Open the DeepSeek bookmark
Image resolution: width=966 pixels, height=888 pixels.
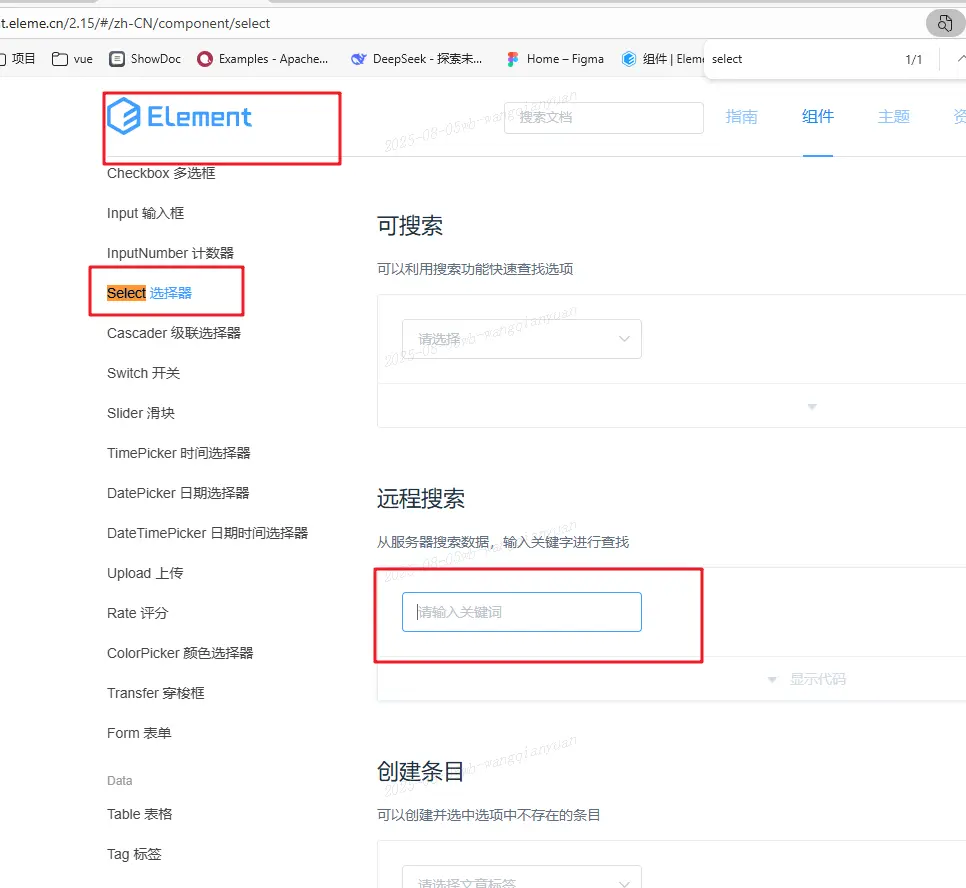(x=416, y=59)
